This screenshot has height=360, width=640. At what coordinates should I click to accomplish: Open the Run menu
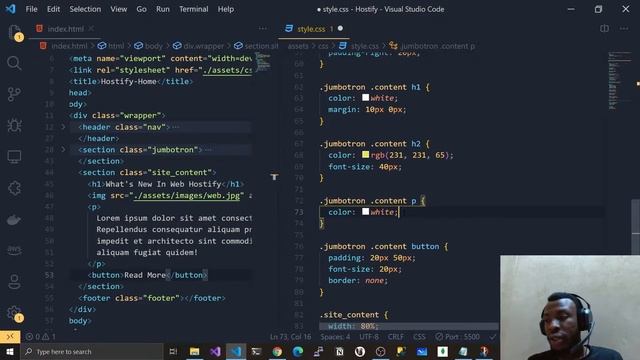click(162, 9)
